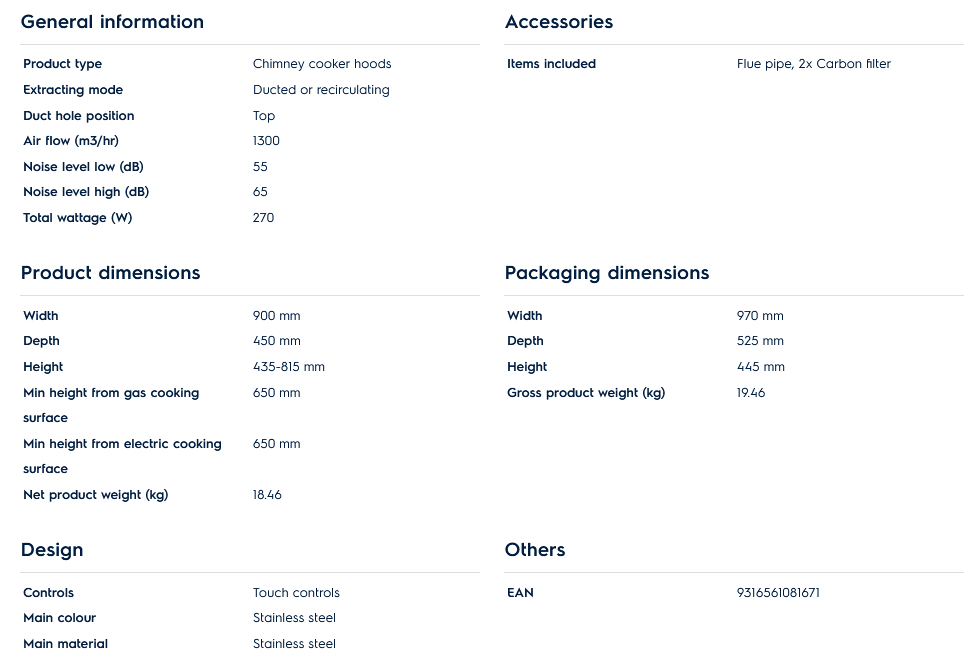This screenshot has width=980, height=663.
Task: Select the Chimney cooker hoods value
Action: pos(322,64)
